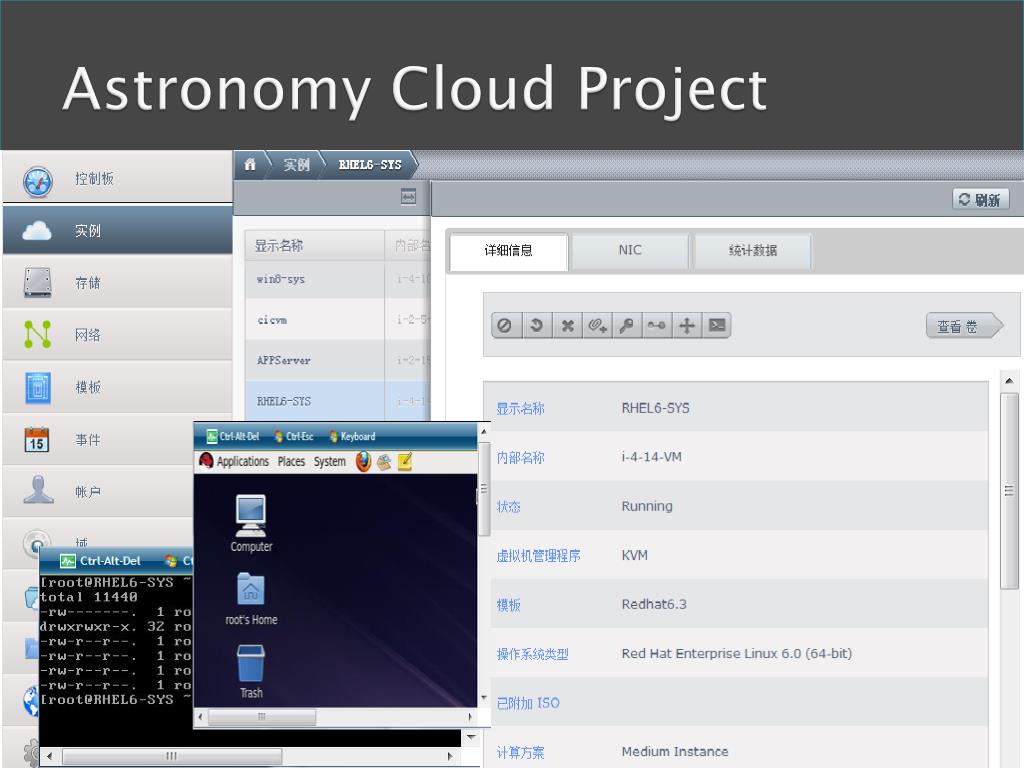Click the destroy instance X icon
1024x768 pixels.
(568, 325)
